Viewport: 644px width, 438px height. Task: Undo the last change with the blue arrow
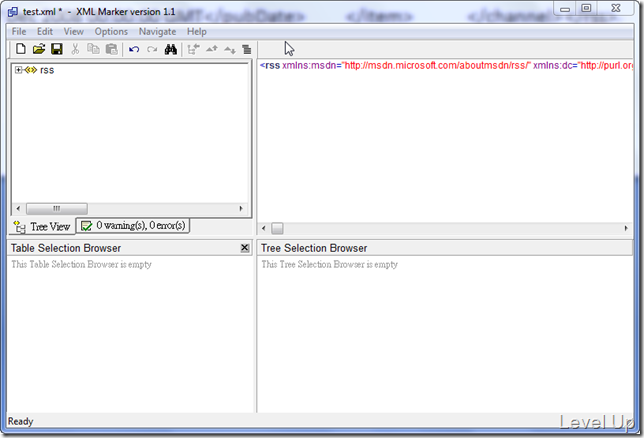(134, 50)
